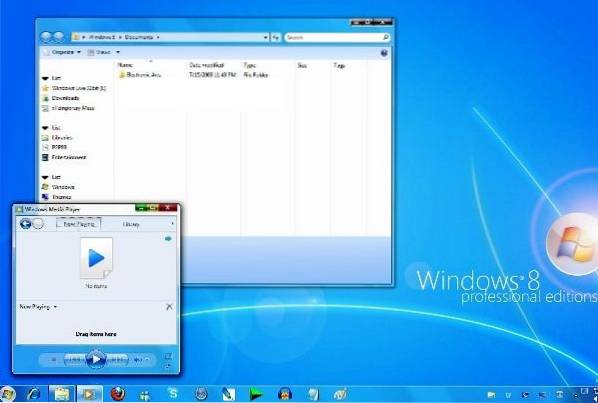Viewport: 598px width, 403px height.
Task: Sort by the Date modified column header
Action: pyautogui.click(x=206, y=66)
